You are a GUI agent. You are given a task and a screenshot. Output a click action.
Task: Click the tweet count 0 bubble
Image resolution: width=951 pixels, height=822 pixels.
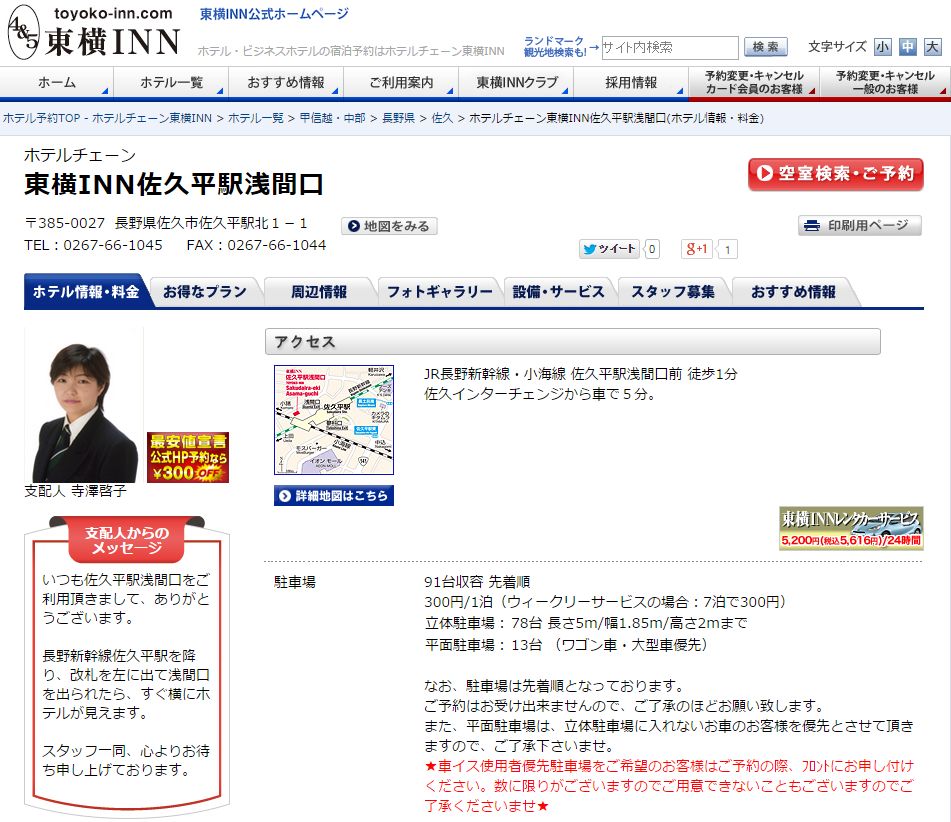tap(651, 249)
